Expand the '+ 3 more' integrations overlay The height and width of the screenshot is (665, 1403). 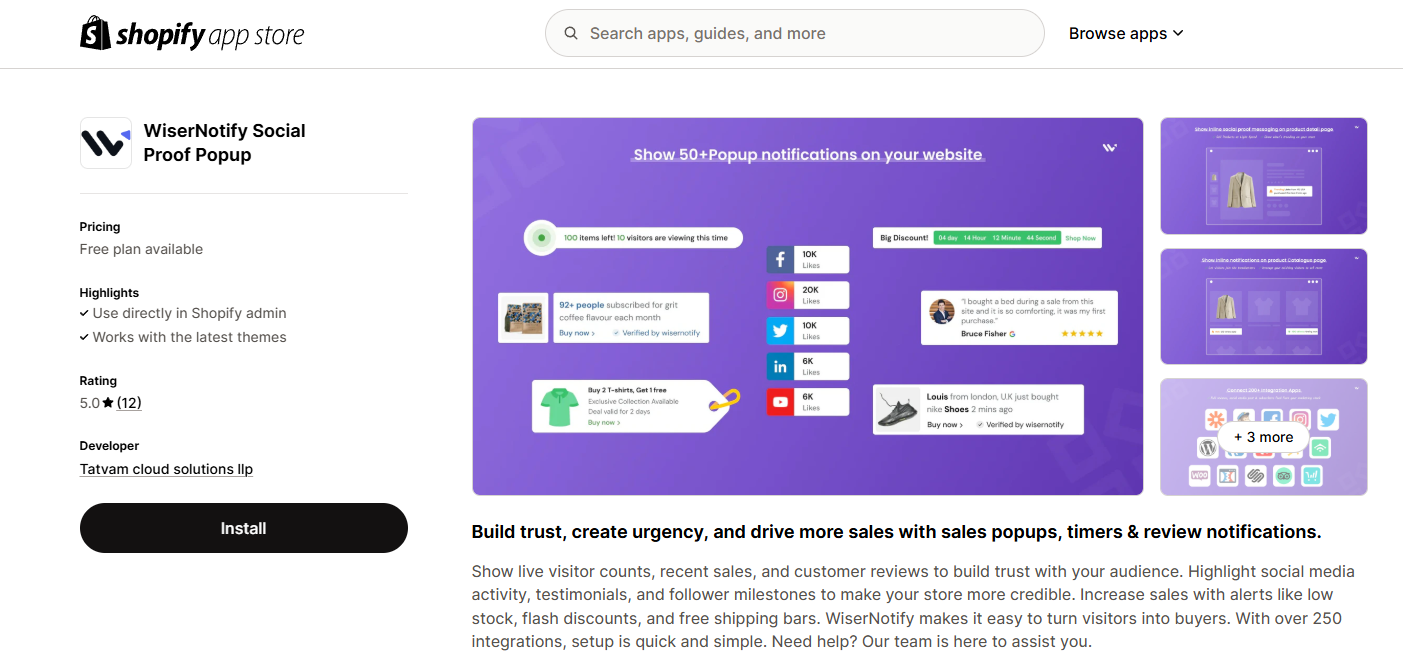[x=1263, y=437]
